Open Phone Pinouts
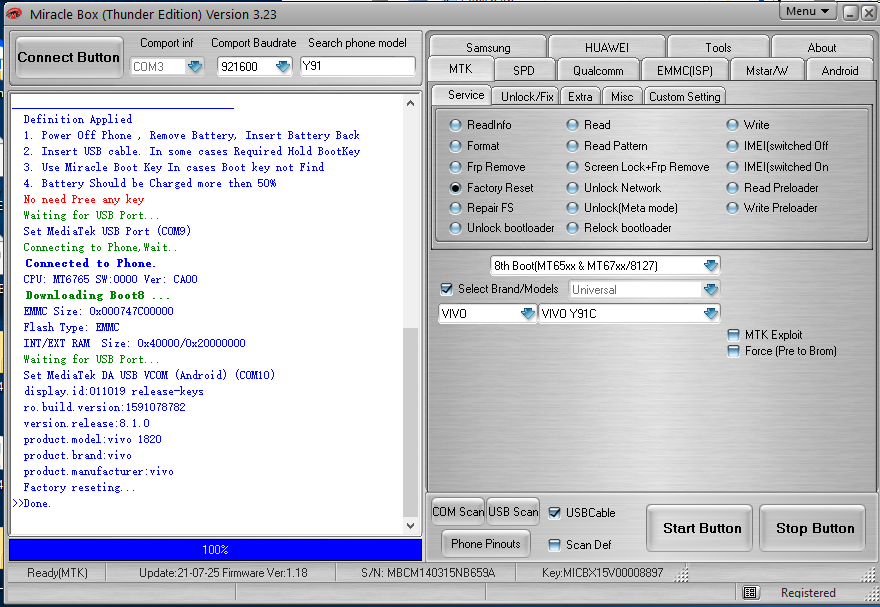 tap(485, 544)
